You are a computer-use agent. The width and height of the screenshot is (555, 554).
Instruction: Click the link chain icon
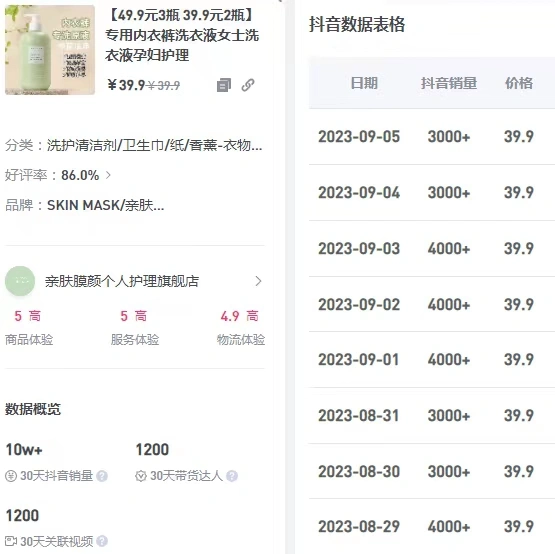248,85
